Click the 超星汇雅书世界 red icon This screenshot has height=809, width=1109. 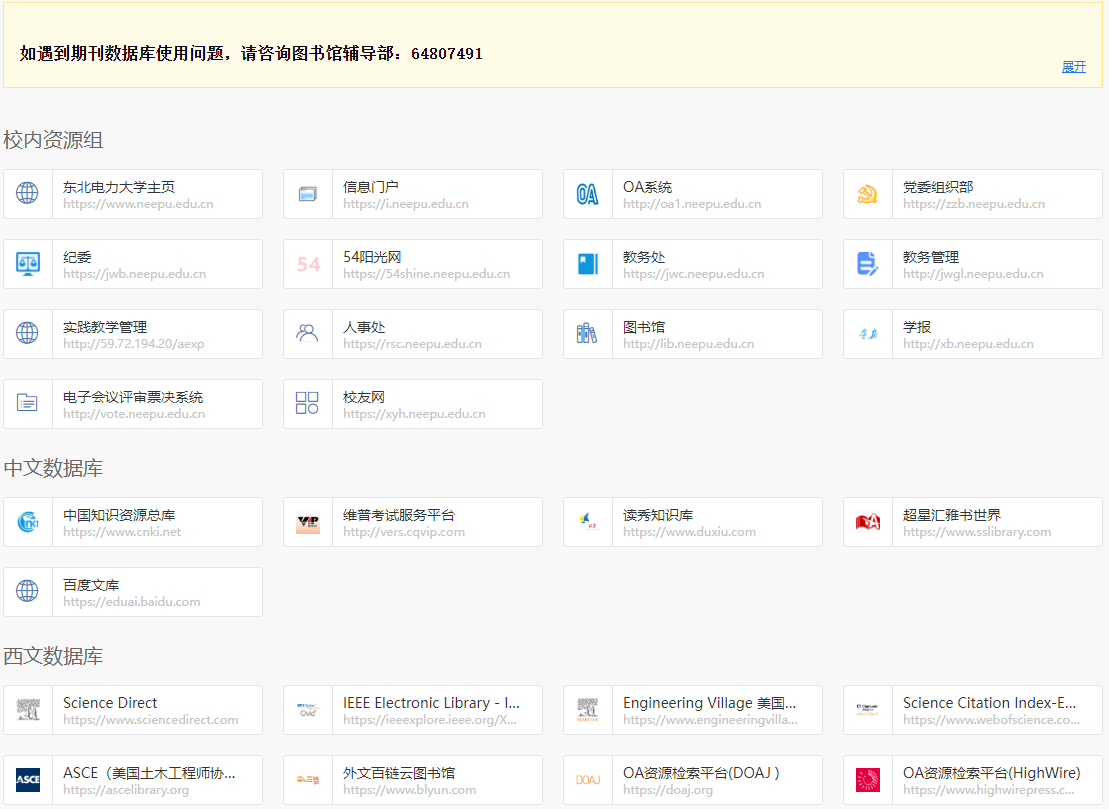[868, 522]
